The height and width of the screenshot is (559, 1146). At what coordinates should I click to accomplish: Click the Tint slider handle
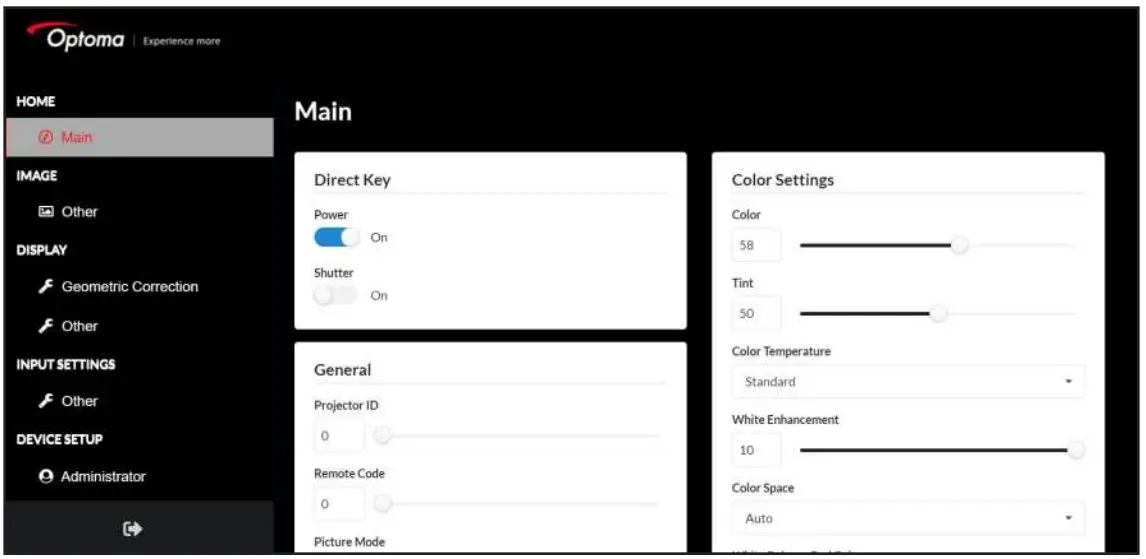click(938, 315)
